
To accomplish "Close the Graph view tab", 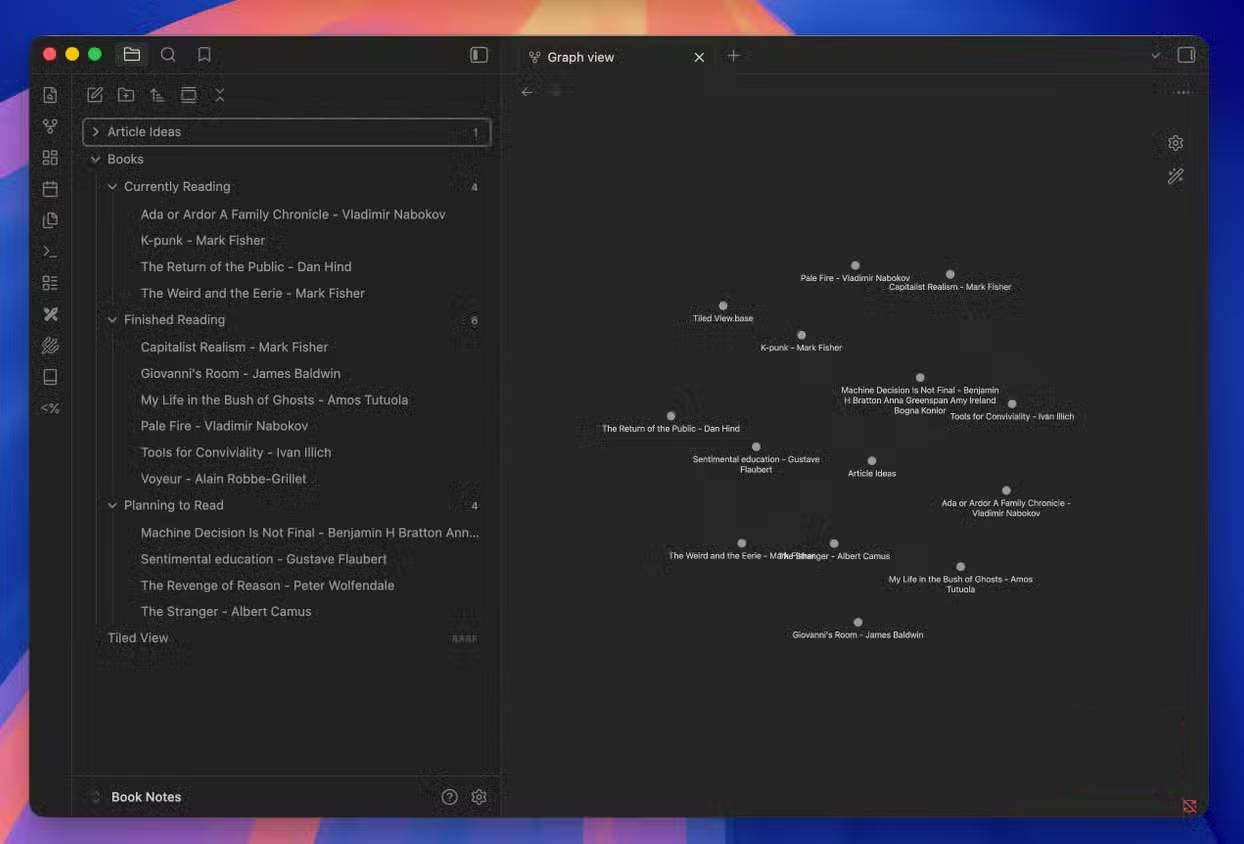I will point(699,57).
